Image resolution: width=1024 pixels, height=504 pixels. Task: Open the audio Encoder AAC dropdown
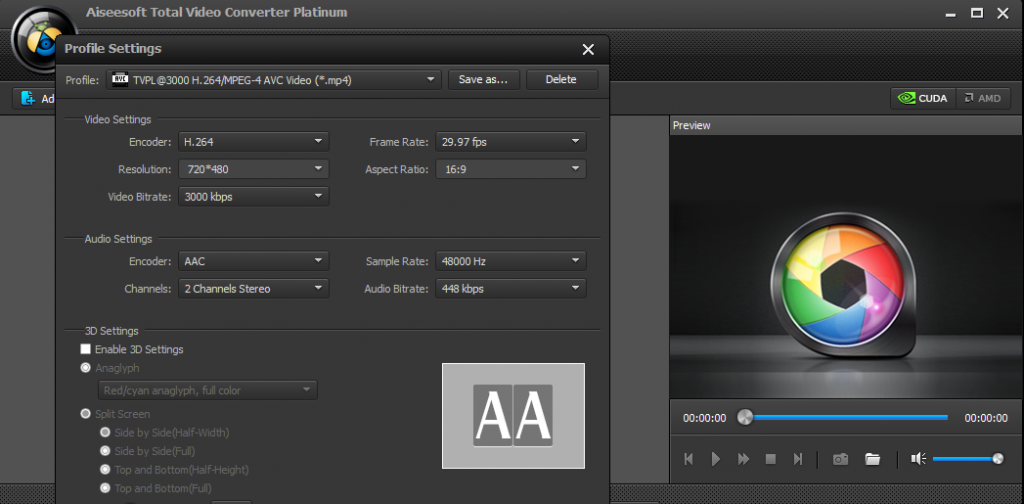(x=253, y=261)
